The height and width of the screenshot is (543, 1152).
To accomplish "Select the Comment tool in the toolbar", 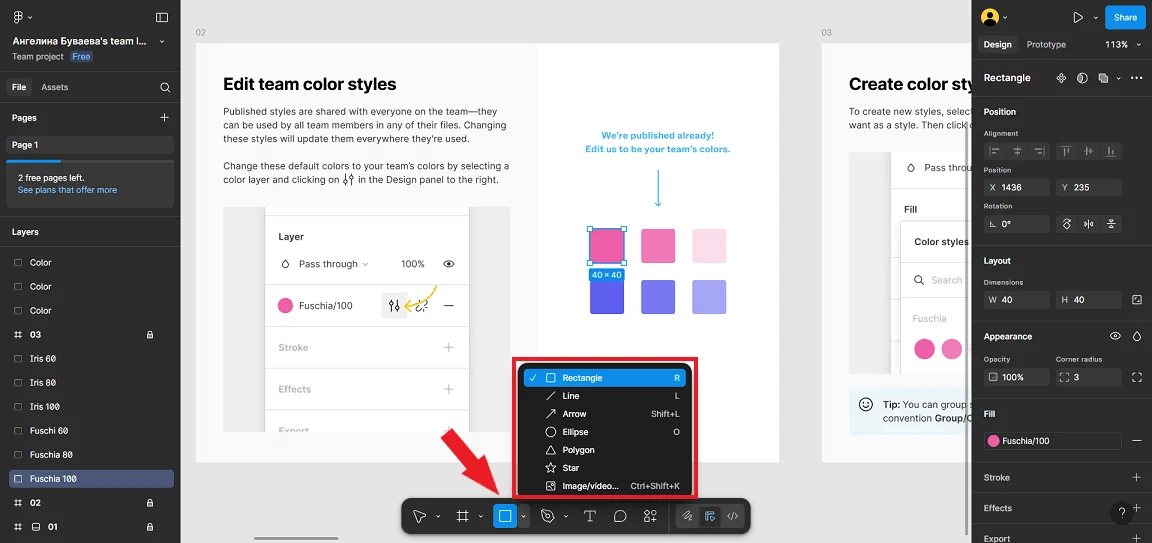I will coord(620,516).
